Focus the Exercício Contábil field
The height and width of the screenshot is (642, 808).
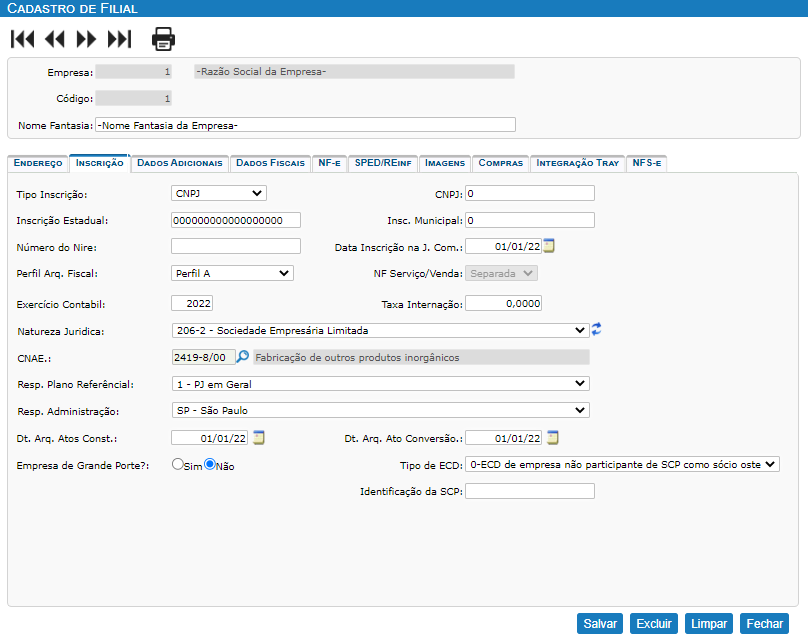click(x=192, y=303)
